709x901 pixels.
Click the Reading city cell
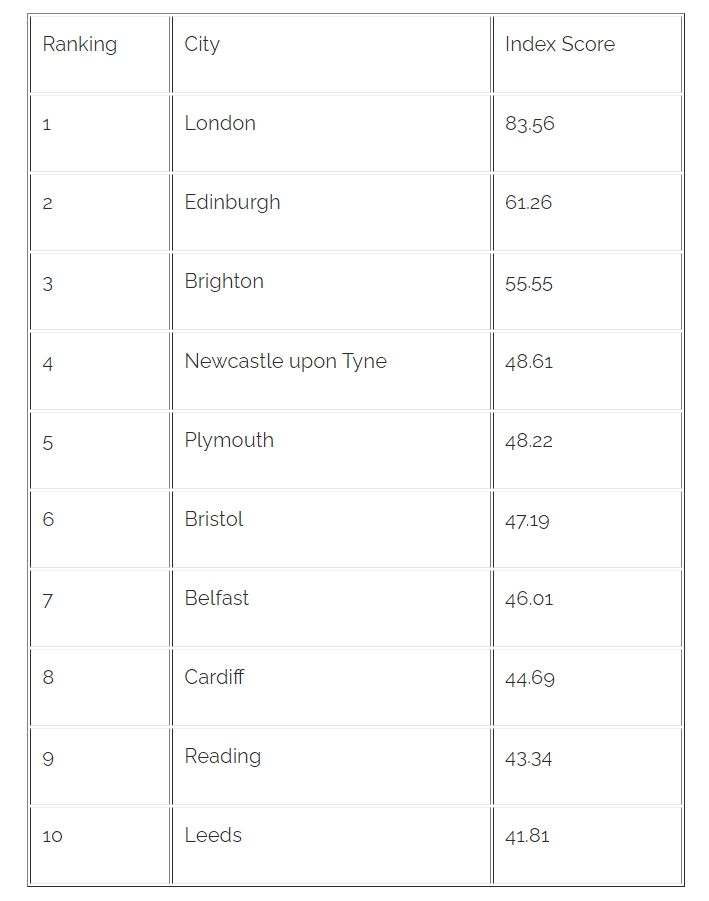tap(222, 757)
